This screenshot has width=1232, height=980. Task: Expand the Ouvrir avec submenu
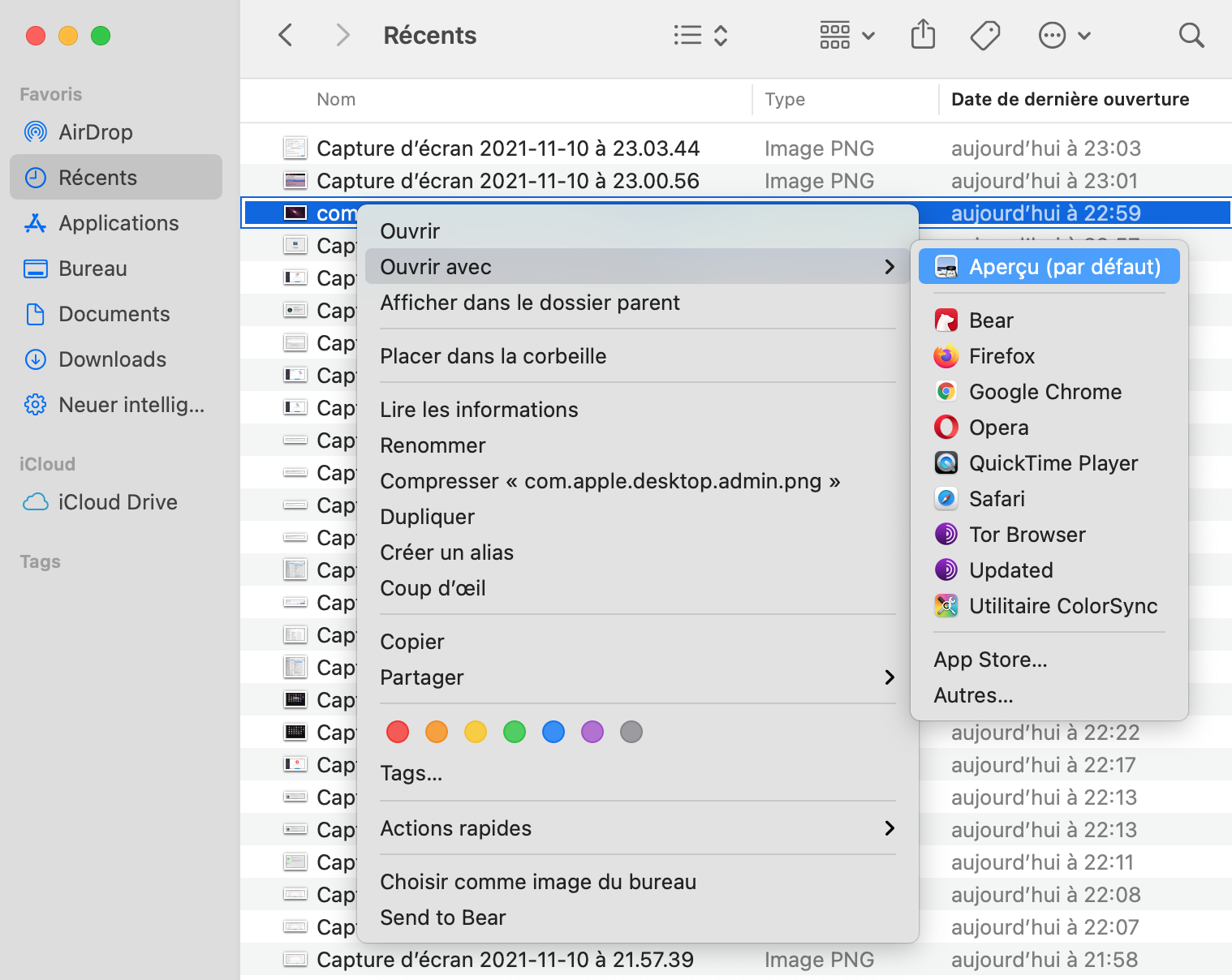pos(637,267)
